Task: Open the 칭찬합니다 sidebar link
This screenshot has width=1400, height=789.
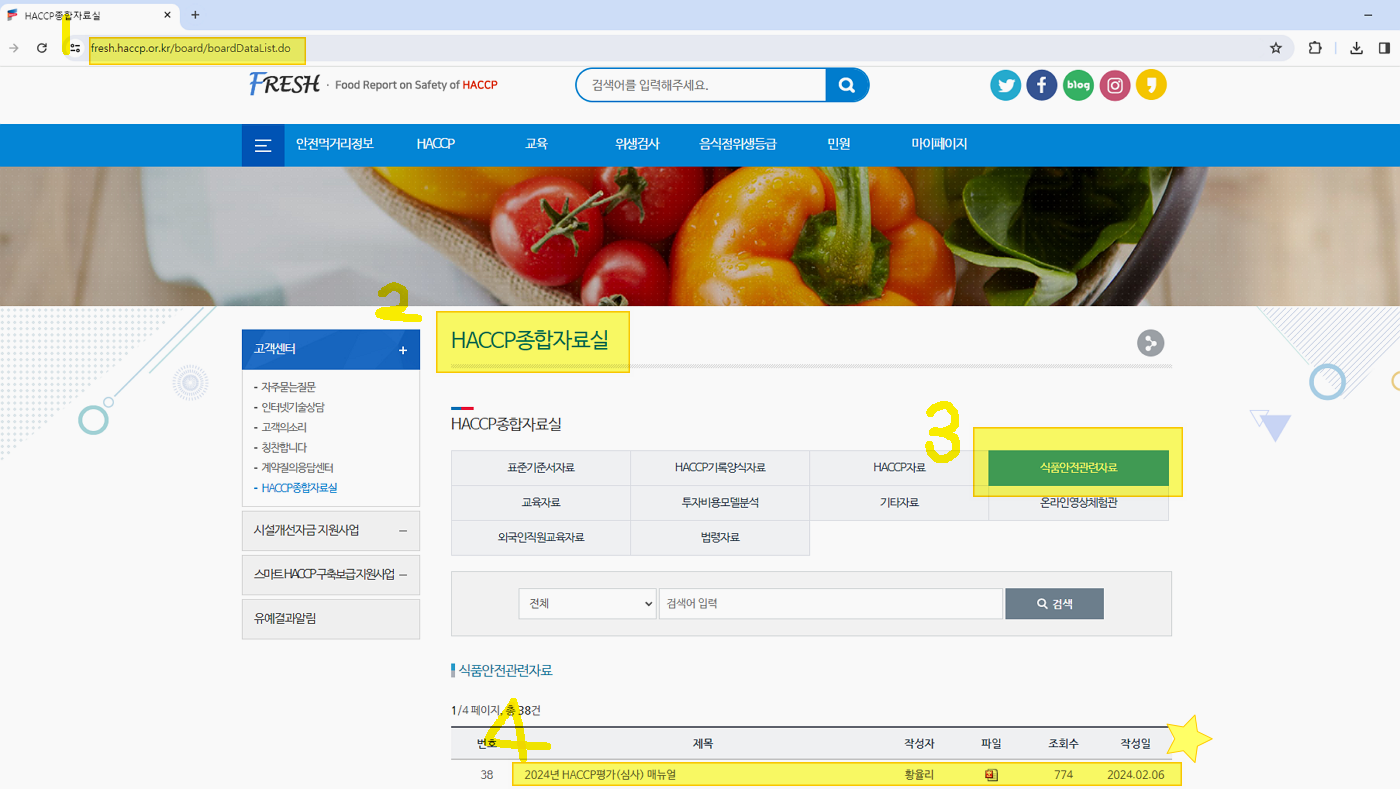Action: 284,447
